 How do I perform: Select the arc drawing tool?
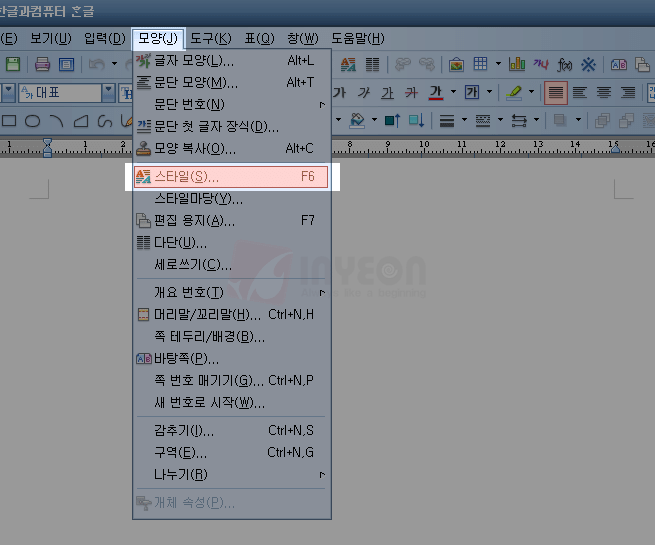tap(56, 121)
